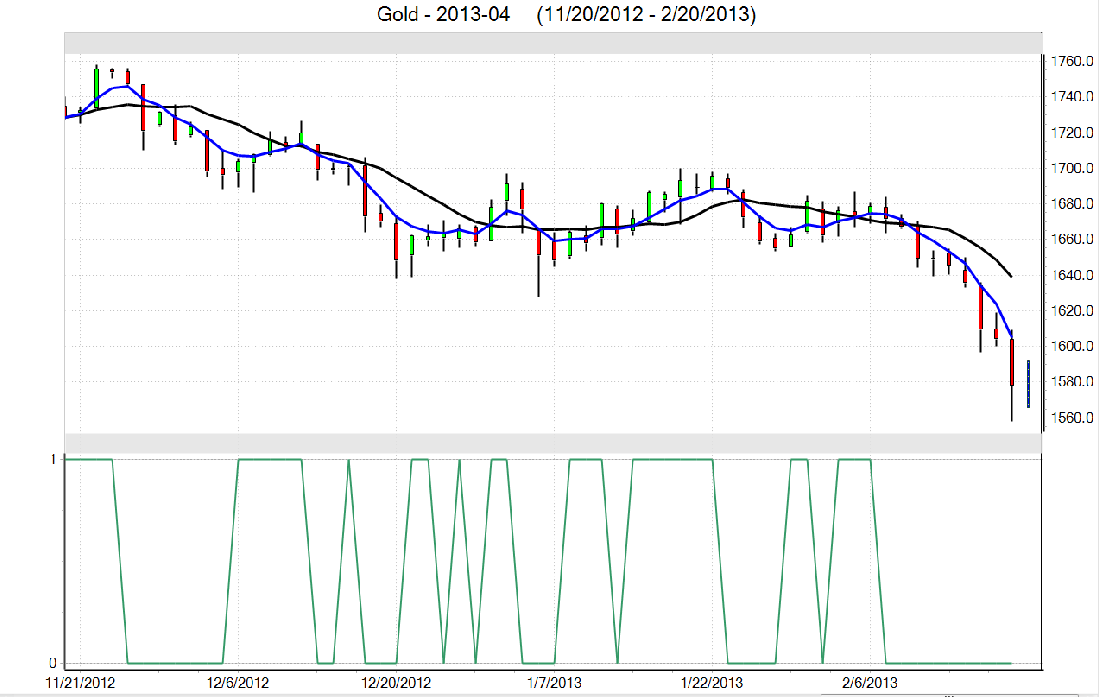Select the 11/21/2012 date axis label

pyautogui.click(x=83, y=682)
